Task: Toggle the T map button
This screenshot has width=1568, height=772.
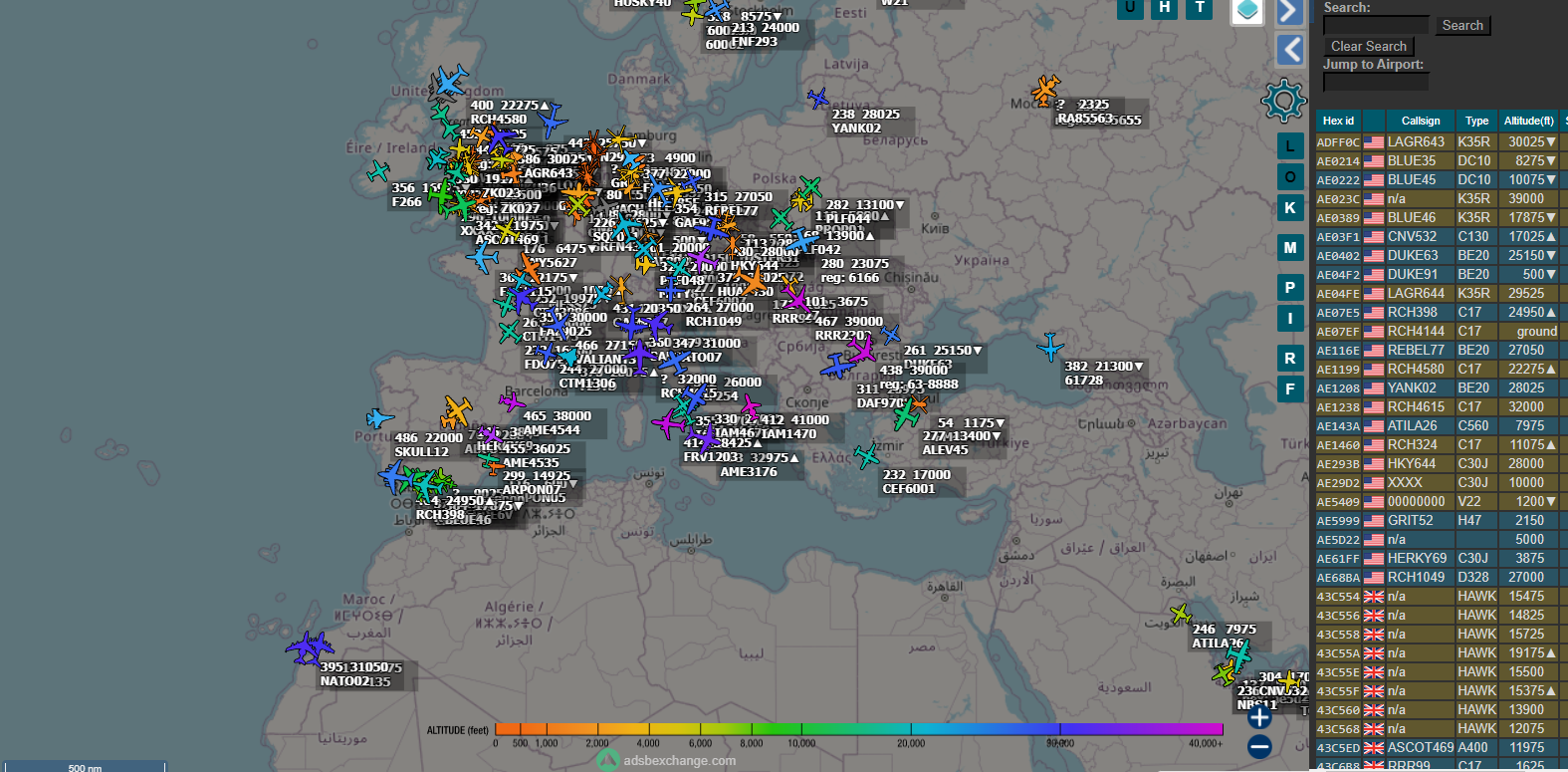Action: pos(1200,8)
